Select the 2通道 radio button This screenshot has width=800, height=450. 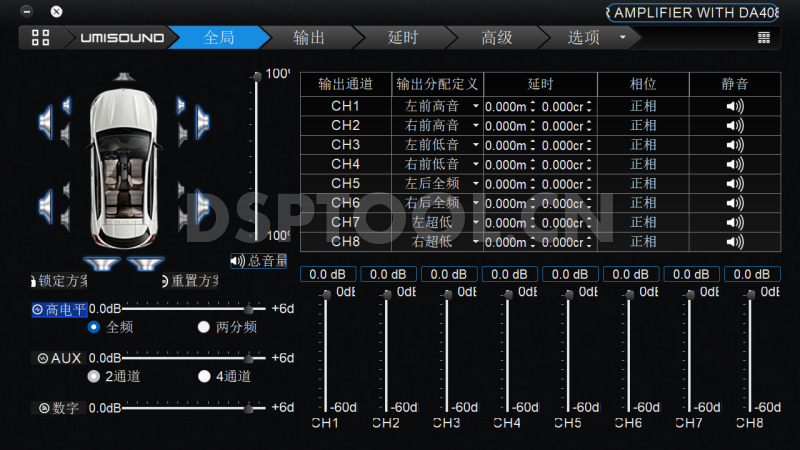pyautogui.click(x=93, y=377)
